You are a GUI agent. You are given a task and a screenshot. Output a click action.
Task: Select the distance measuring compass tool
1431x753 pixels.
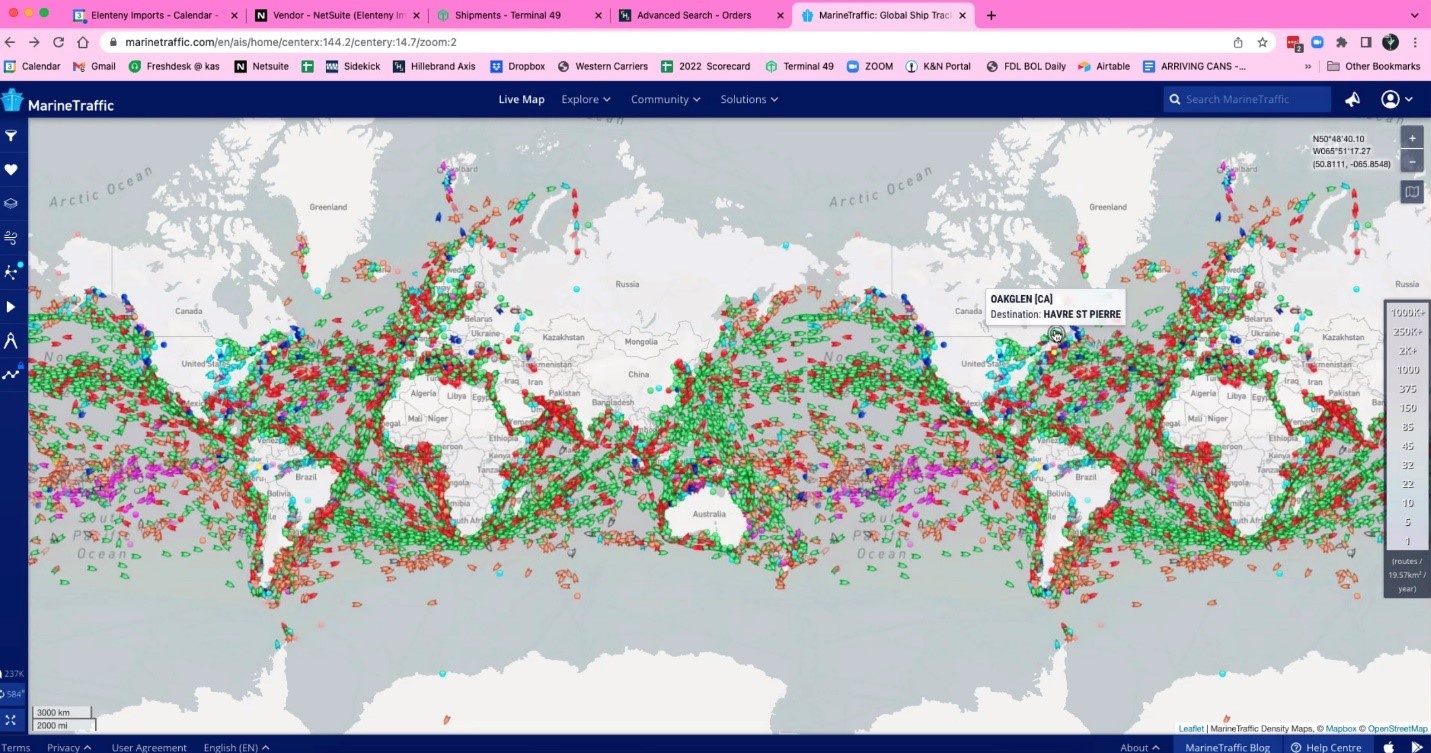tap(11, 341)
